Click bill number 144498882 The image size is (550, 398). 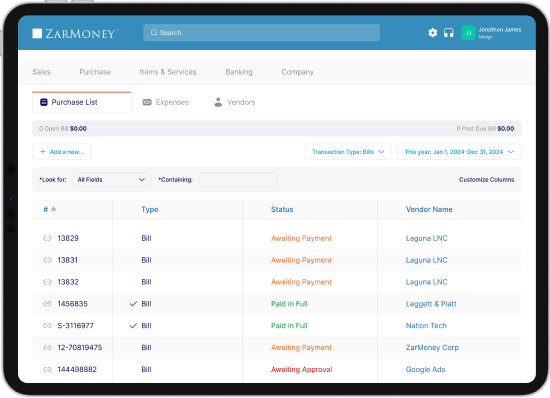[77, 369]
